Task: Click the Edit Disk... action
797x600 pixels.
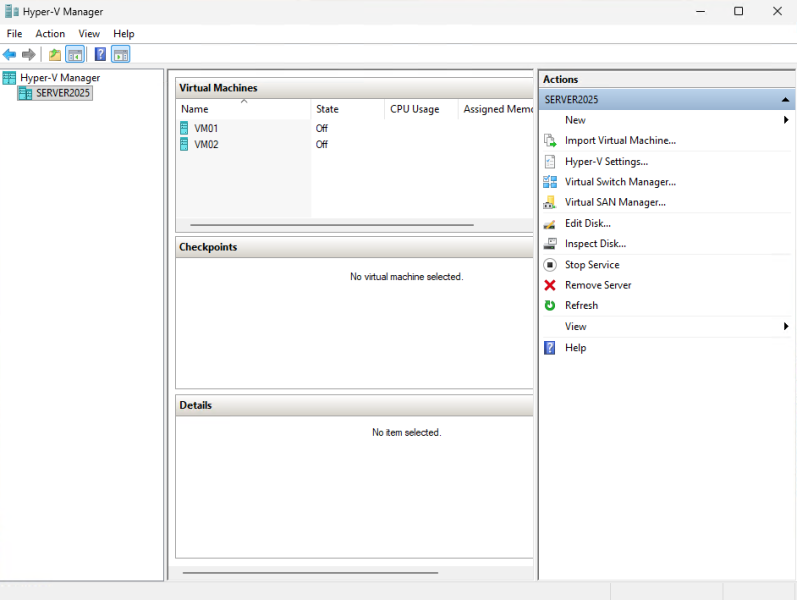Action: (588, 223)
